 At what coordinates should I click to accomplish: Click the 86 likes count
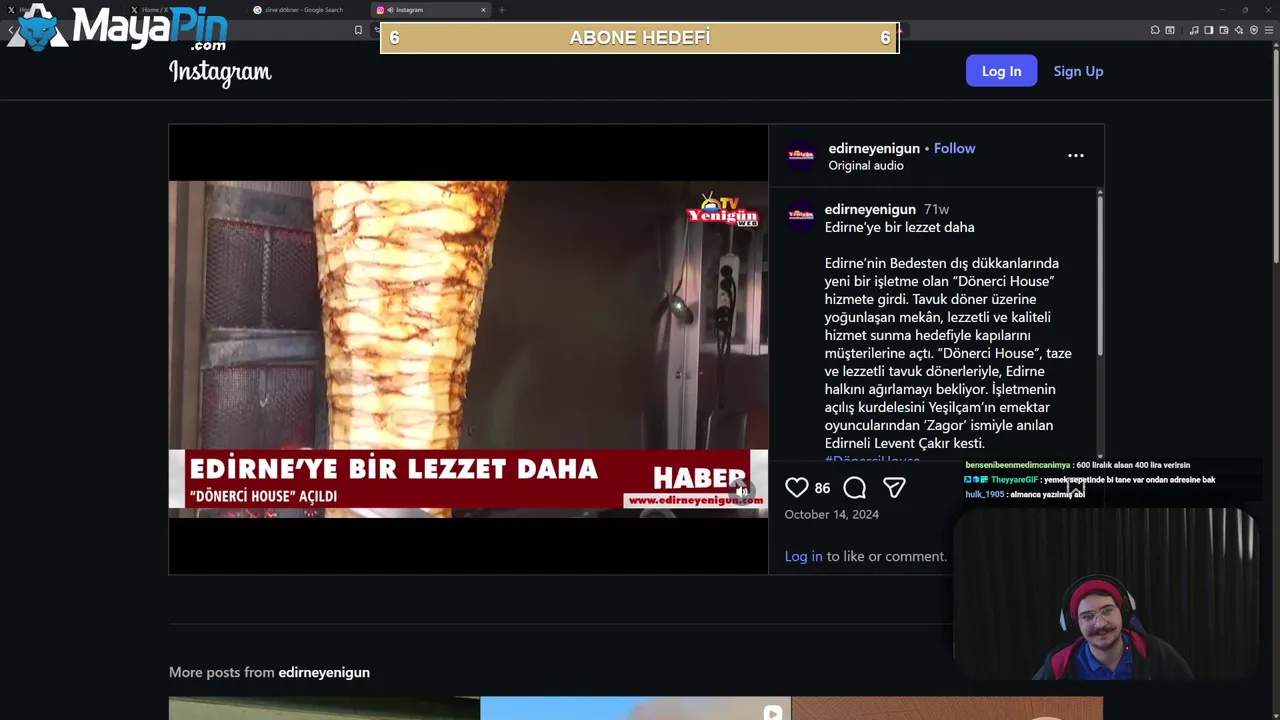tap(822, 488)
